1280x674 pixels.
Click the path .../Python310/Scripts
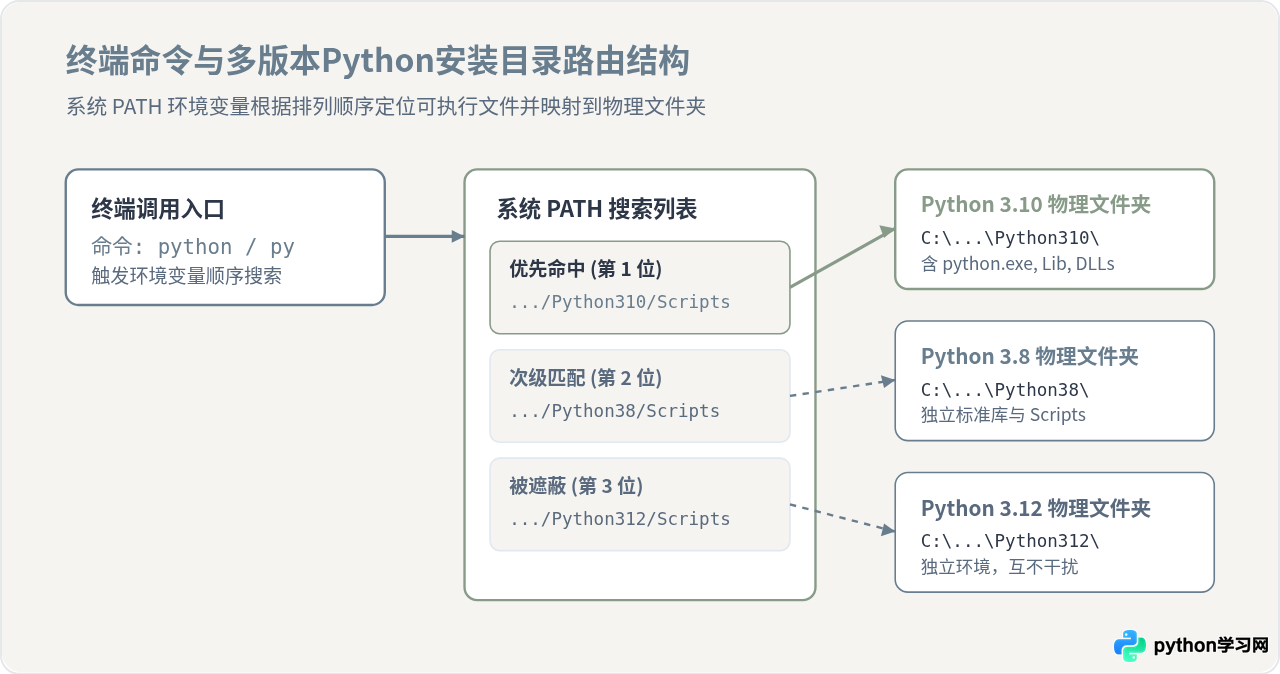pos(620,302)
